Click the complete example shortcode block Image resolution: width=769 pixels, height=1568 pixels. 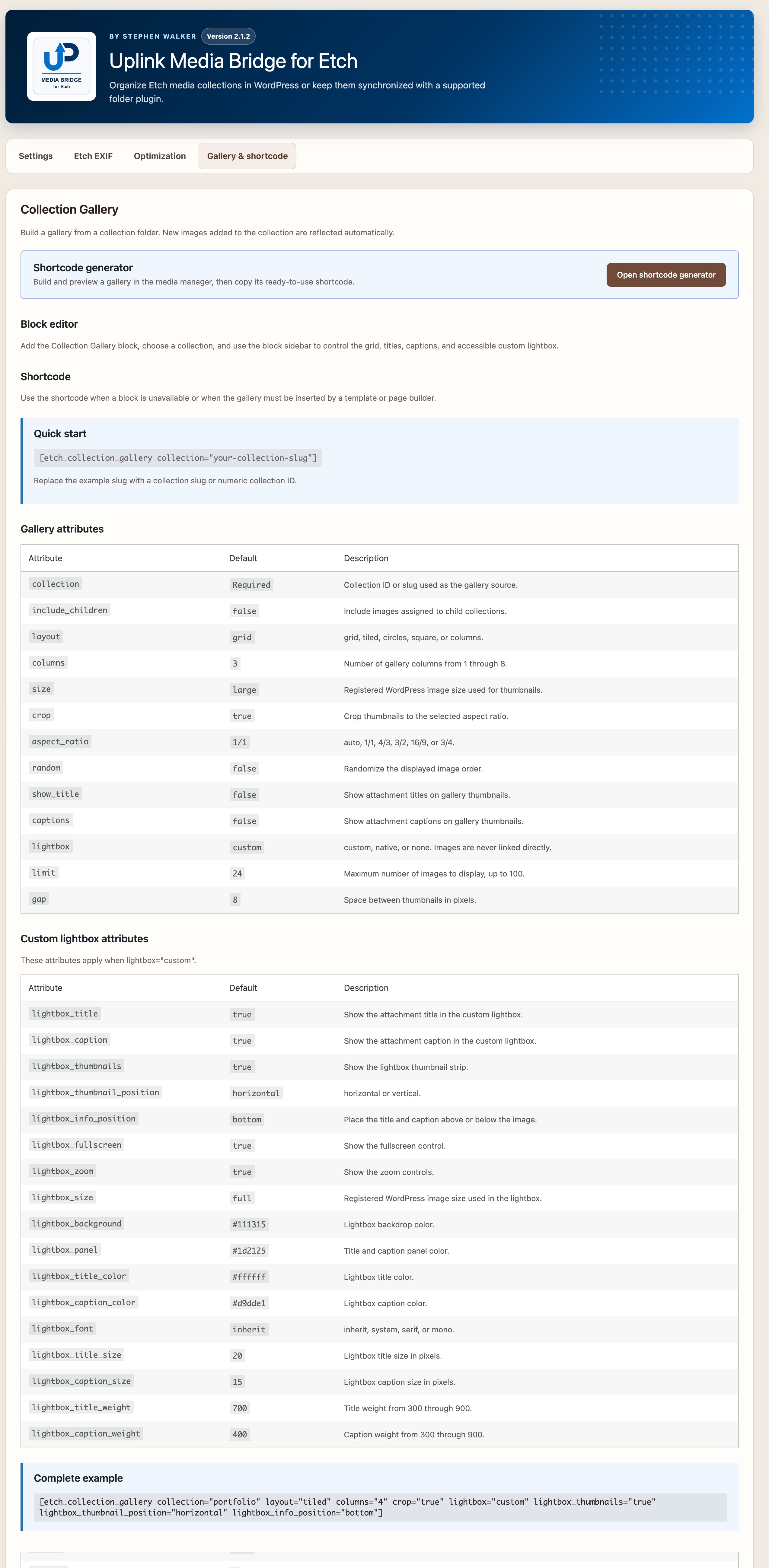pos(381,1507)
